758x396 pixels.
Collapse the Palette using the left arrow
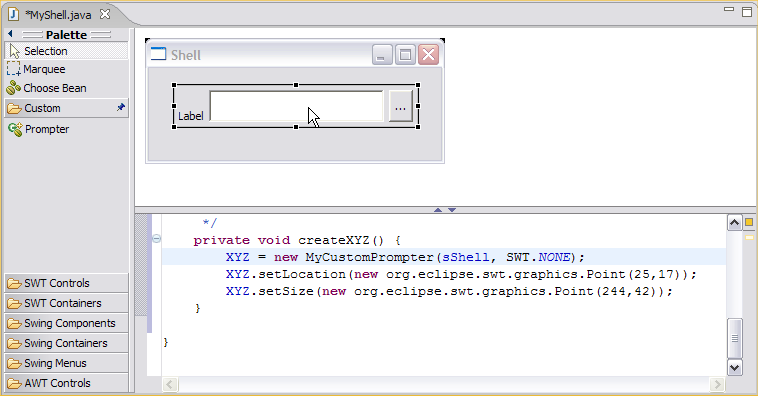tap(10, 34)
